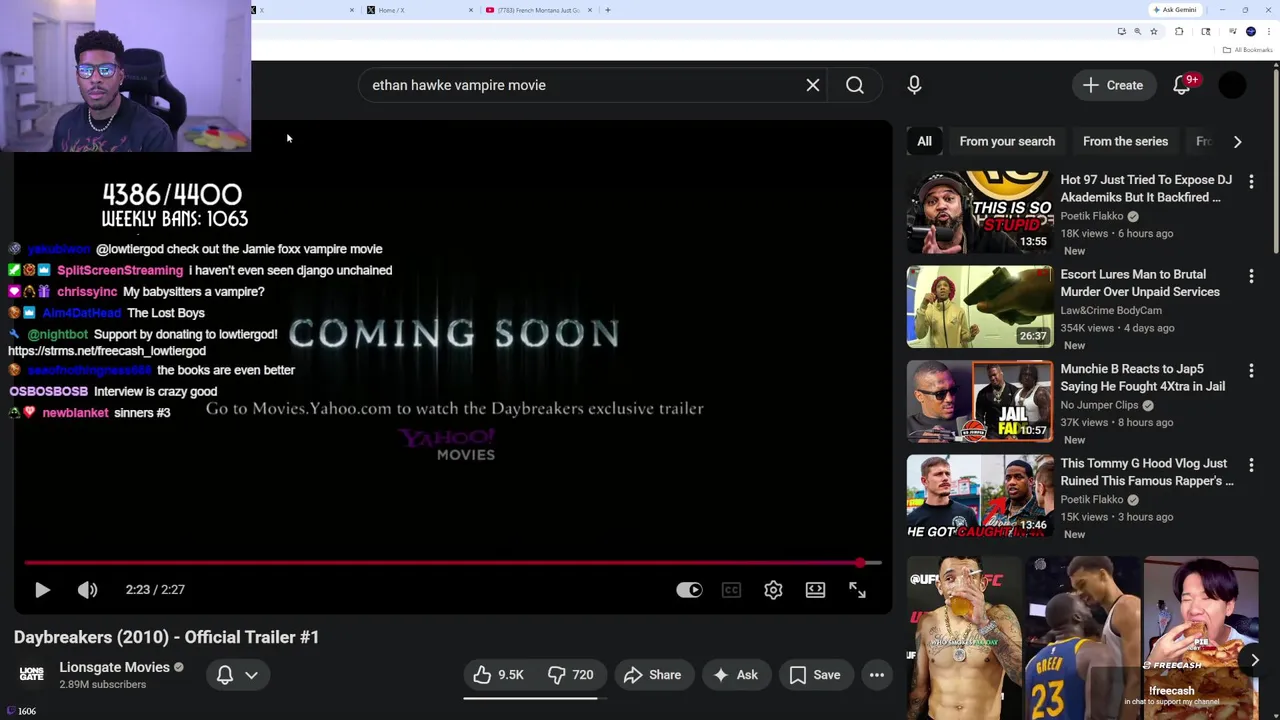Close the Home / X browser tab
Image resolution: width=1280 pixels, height=720 pixels.
click(471, 10)
